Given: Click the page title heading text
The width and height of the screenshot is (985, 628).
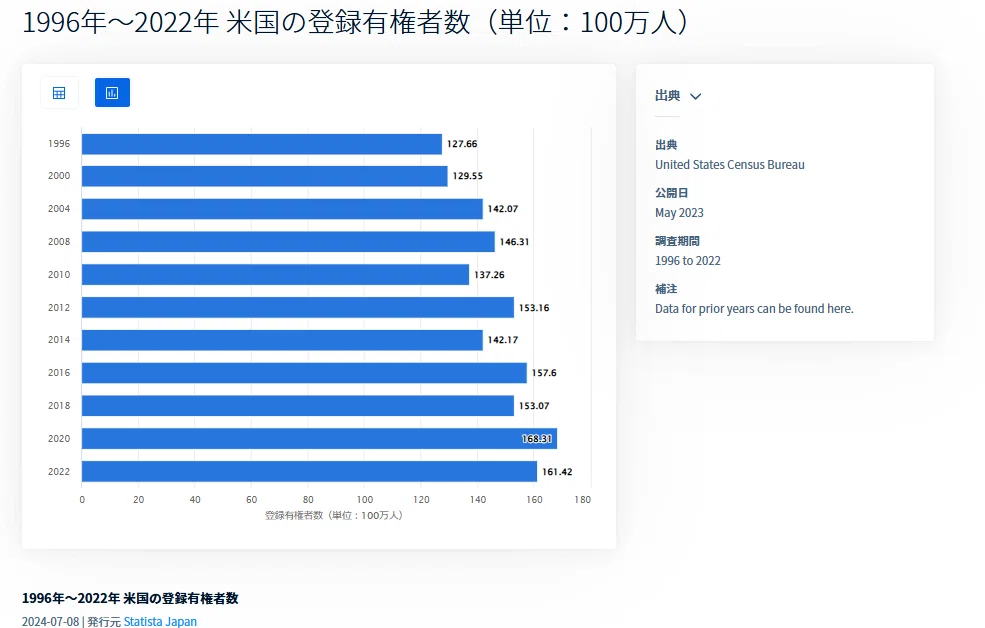Looking at the screenshot, I should click(x=356, y=23).
